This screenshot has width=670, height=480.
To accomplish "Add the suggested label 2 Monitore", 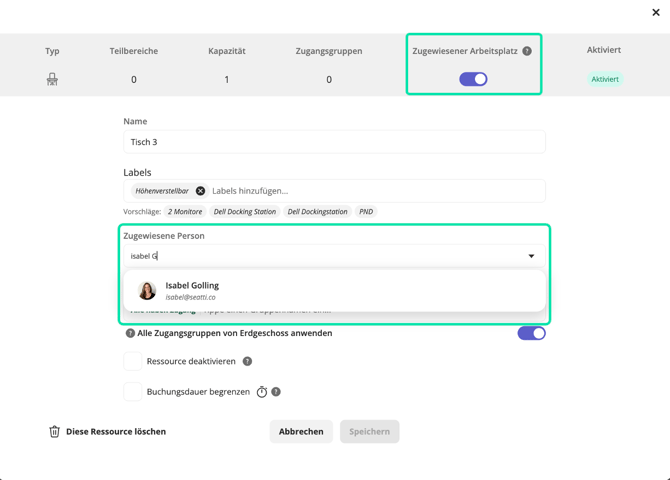I will point(185,212).
